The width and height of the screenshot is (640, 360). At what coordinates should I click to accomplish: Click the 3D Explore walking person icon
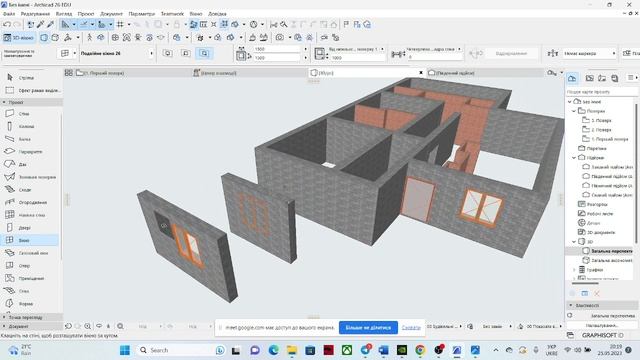[x=89, y=38]
